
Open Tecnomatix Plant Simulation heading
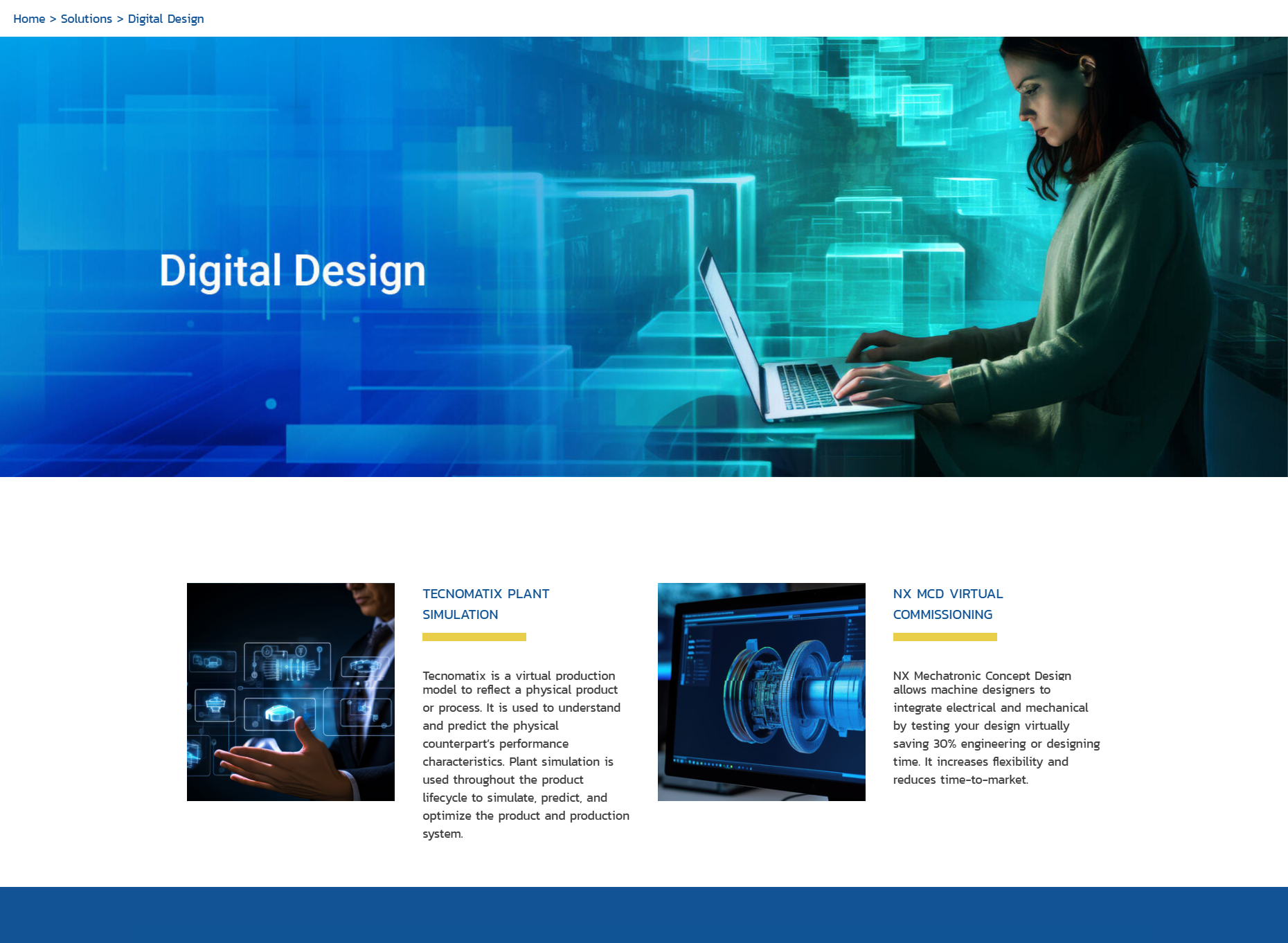485,604
